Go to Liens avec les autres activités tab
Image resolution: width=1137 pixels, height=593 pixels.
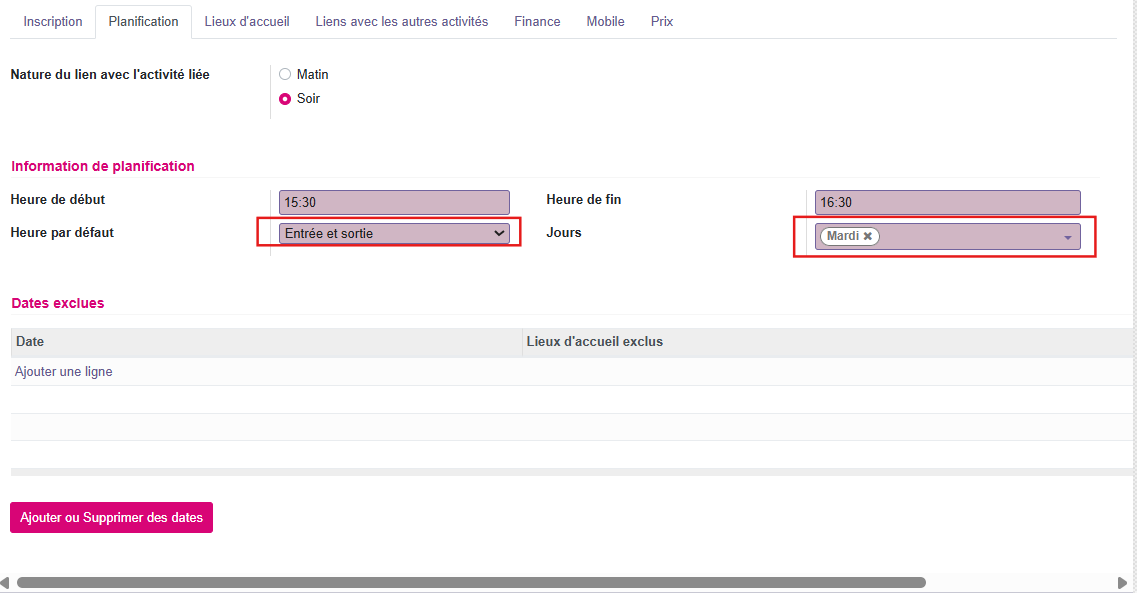[402, 22]
